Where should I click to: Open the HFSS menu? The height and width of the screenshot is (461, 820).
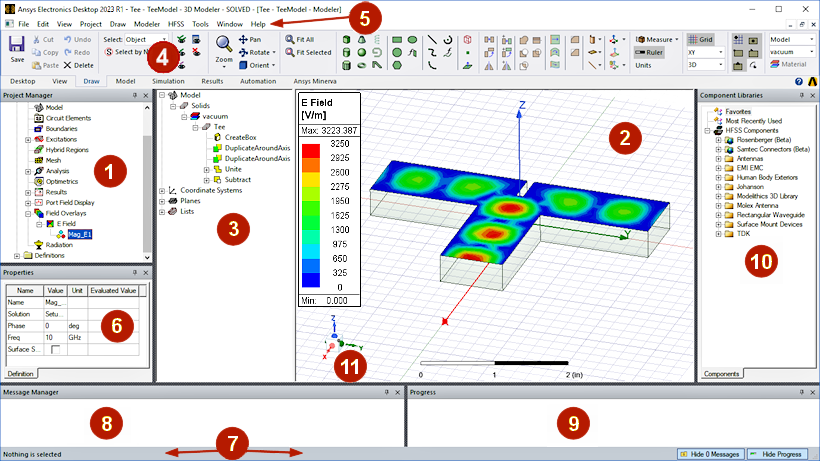(176, 24)
